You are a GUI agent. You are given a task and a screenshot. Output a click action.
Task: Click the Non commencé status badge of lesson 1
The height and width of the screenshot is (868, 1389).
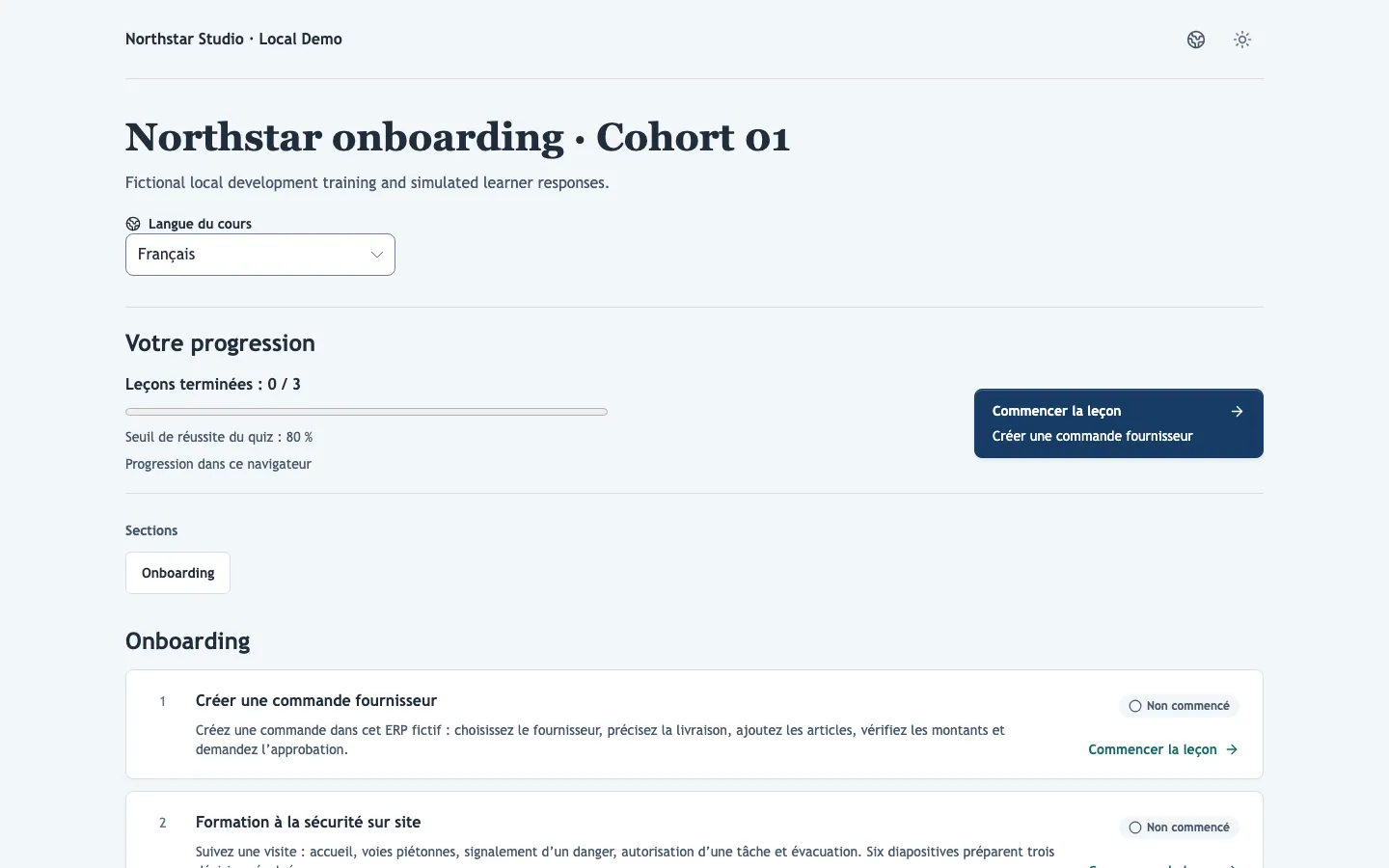1179,706
